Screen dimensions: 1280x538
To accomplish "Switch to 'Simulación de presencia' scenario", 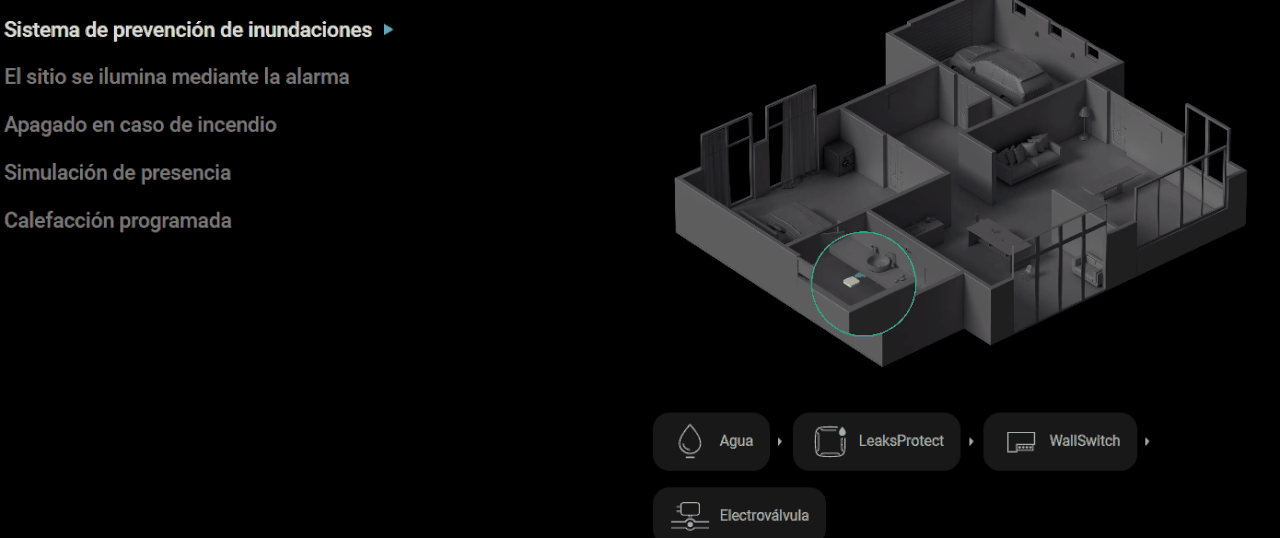I will [x=117, y=173].
